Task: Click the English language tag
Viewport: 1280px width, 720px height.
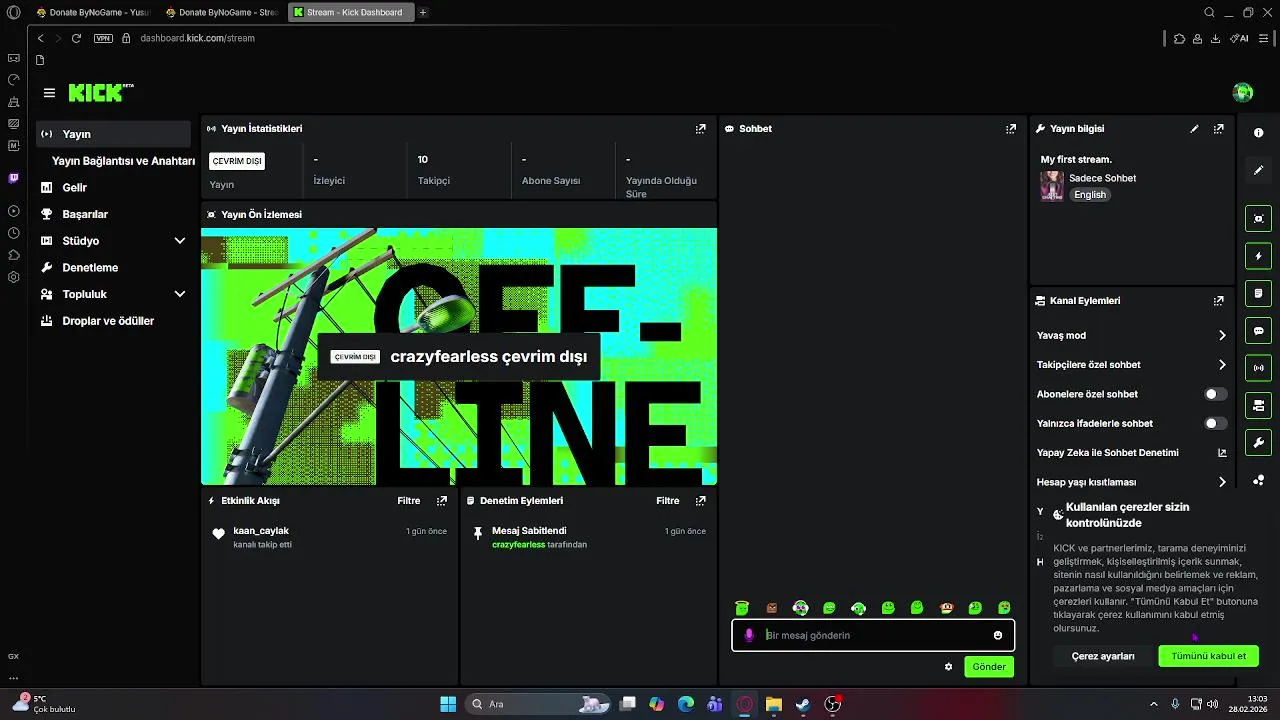Action: tap(1090, 195)
